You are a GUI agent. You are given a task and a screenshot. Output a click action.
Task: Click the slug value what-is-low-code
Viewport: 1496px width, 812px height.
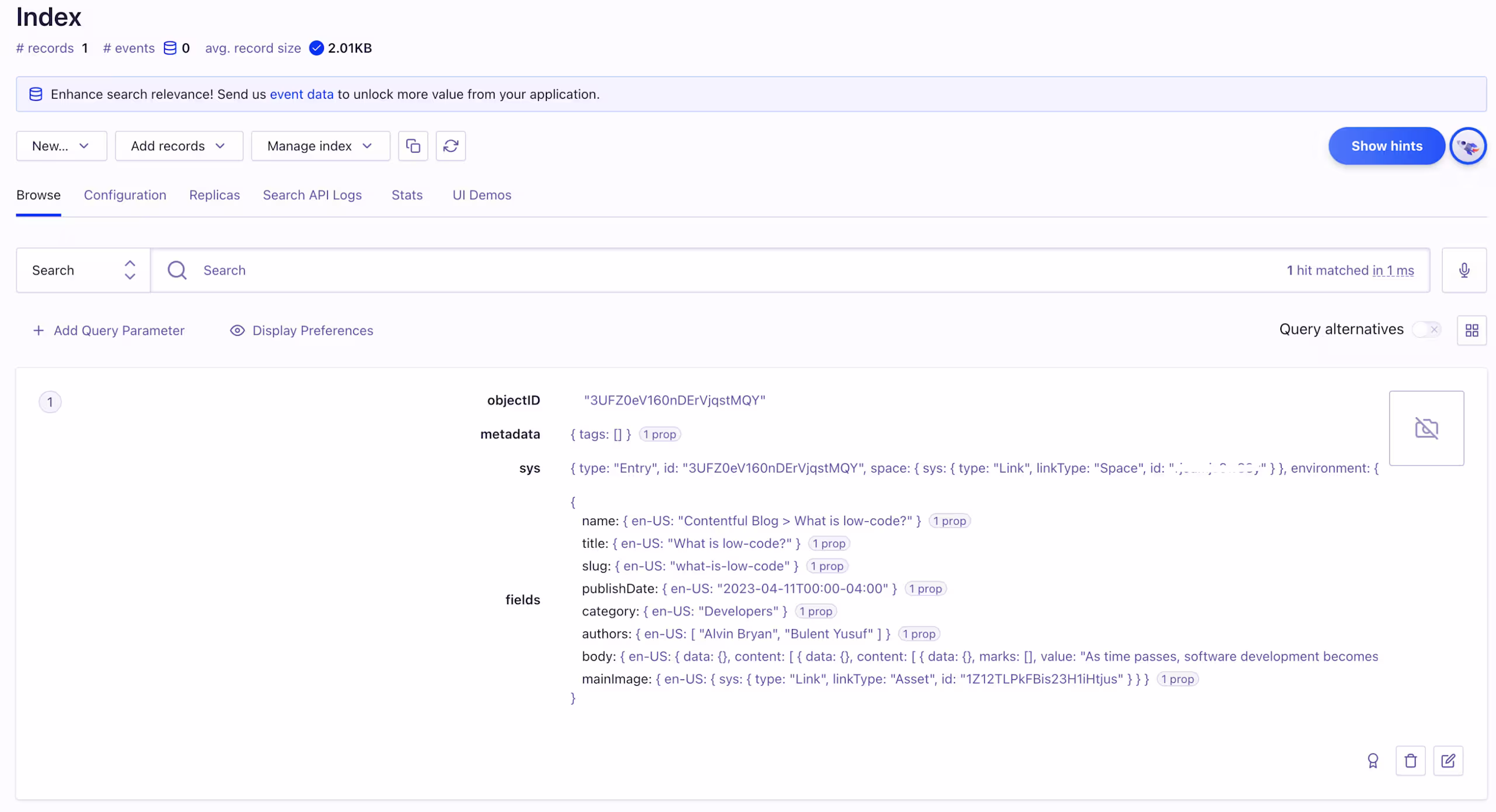[x=730, y=566]
